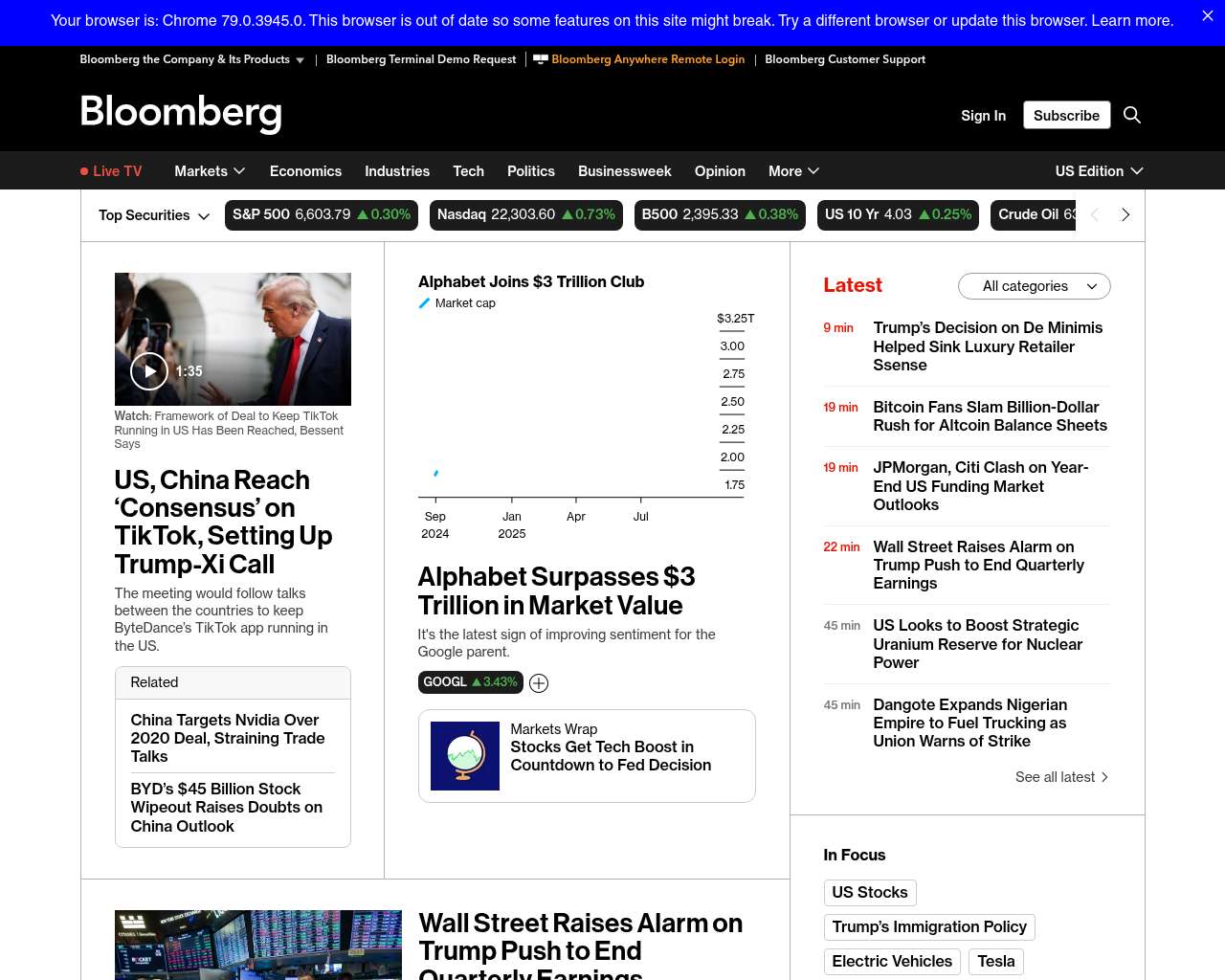Image resolution: width=1225 pixels, height=980 pixels.
Task: Open the Opinion section
Action: 720,171
